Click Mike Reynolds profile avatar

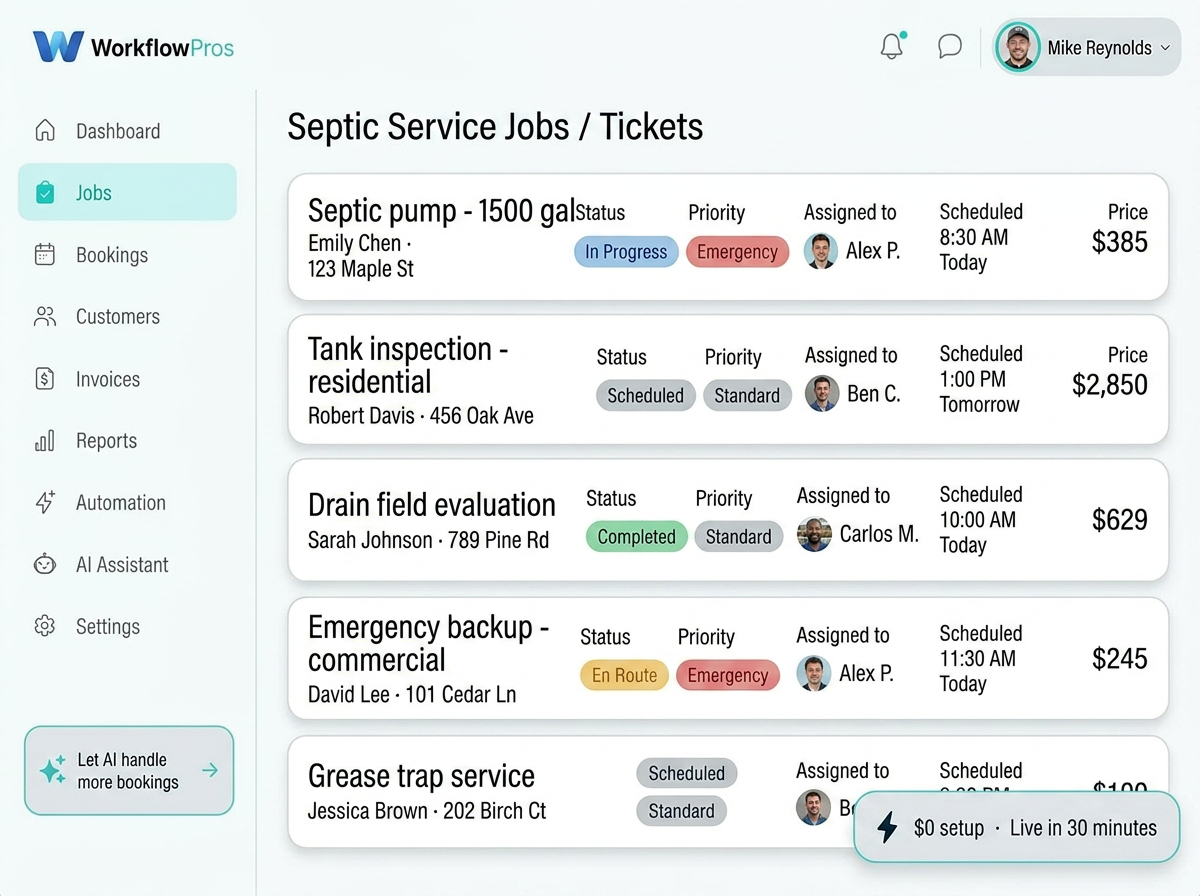tap(1018, 47)
